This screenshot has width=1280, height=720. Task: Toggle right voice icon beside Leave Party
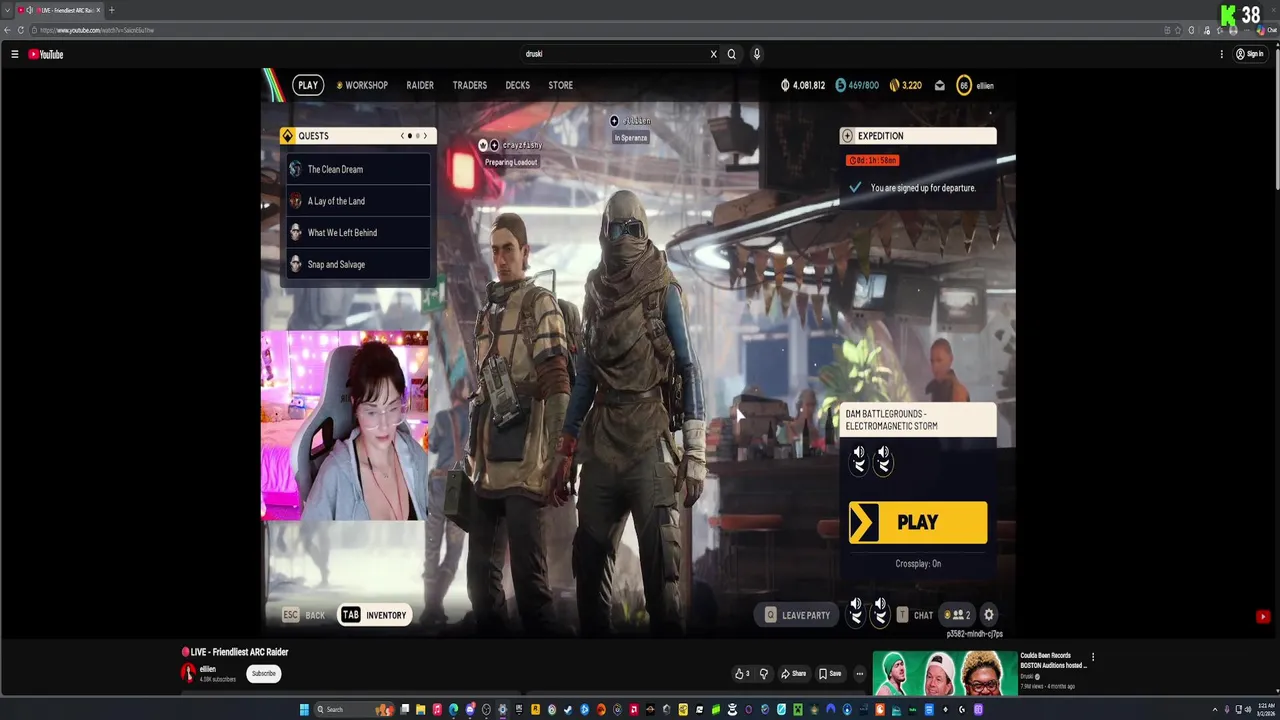[x=880, y=611]
